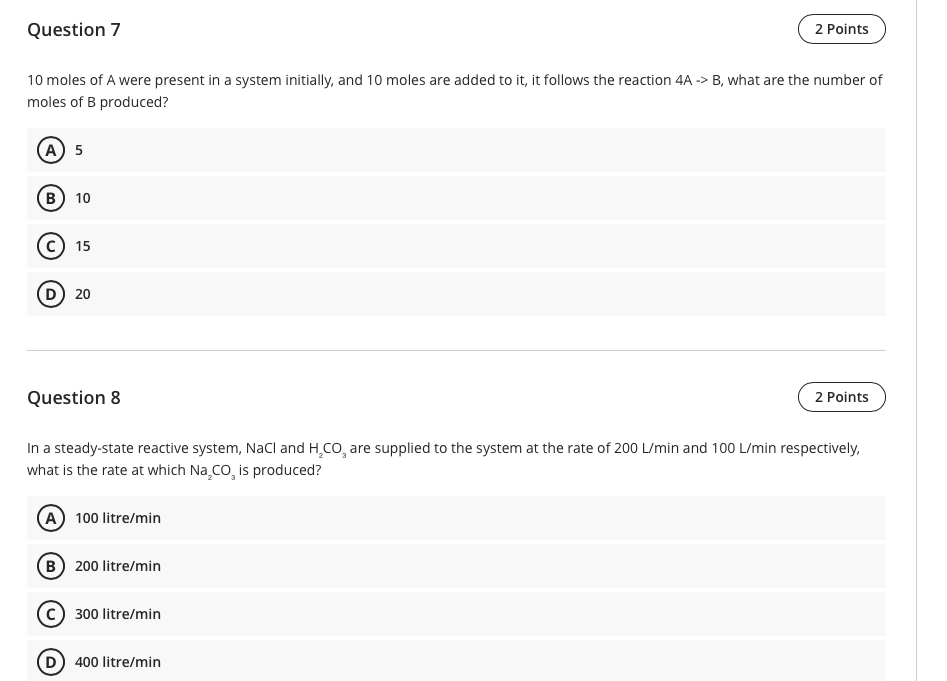Click the 100 litre/min answer row
The width and height of the screenshot is (947, 681).
coord(456,518)
